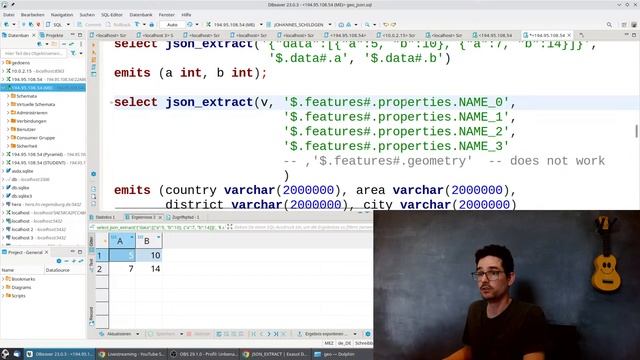This screenshot has height=360, width=640.
Task: Expand the geodoens folder in navigator
Action: [x=3, y=62]
